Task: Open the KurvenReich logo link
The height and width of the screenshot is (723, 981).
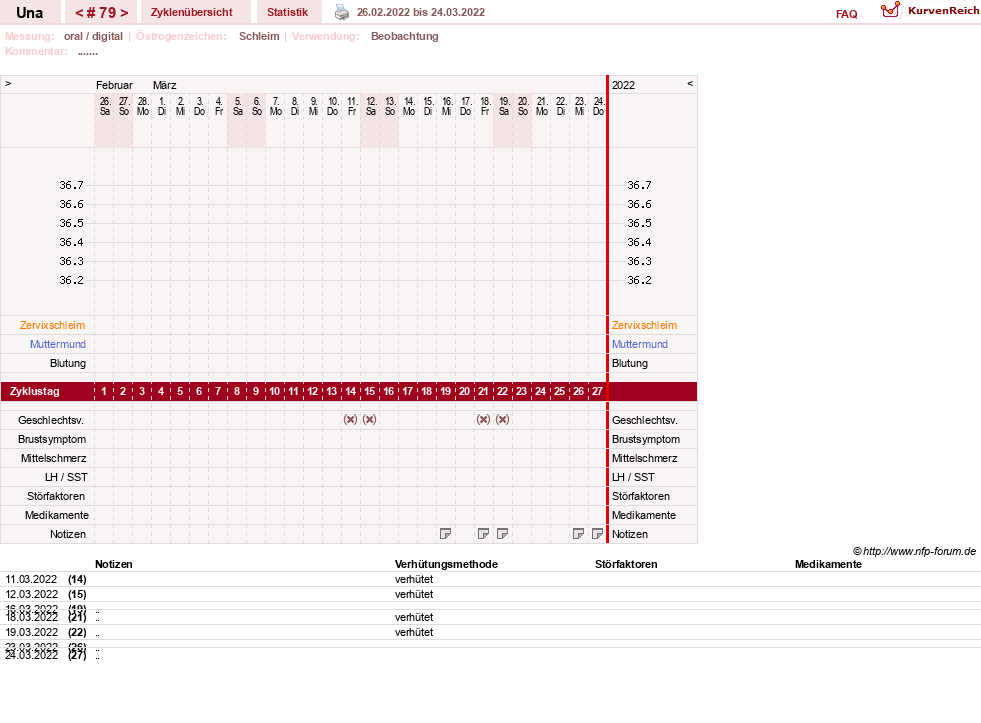Action: (x=930, y=11)
